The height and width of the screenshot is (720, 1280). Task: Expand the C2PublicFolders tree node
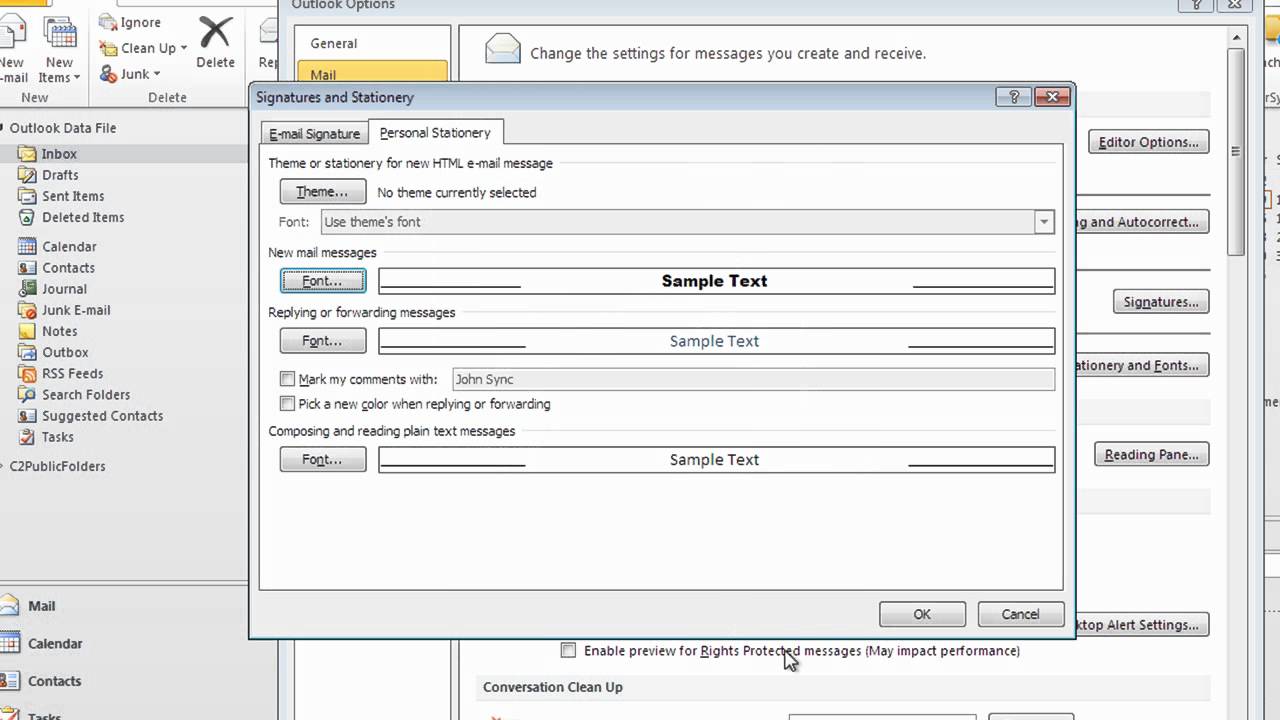coord(4,466)
